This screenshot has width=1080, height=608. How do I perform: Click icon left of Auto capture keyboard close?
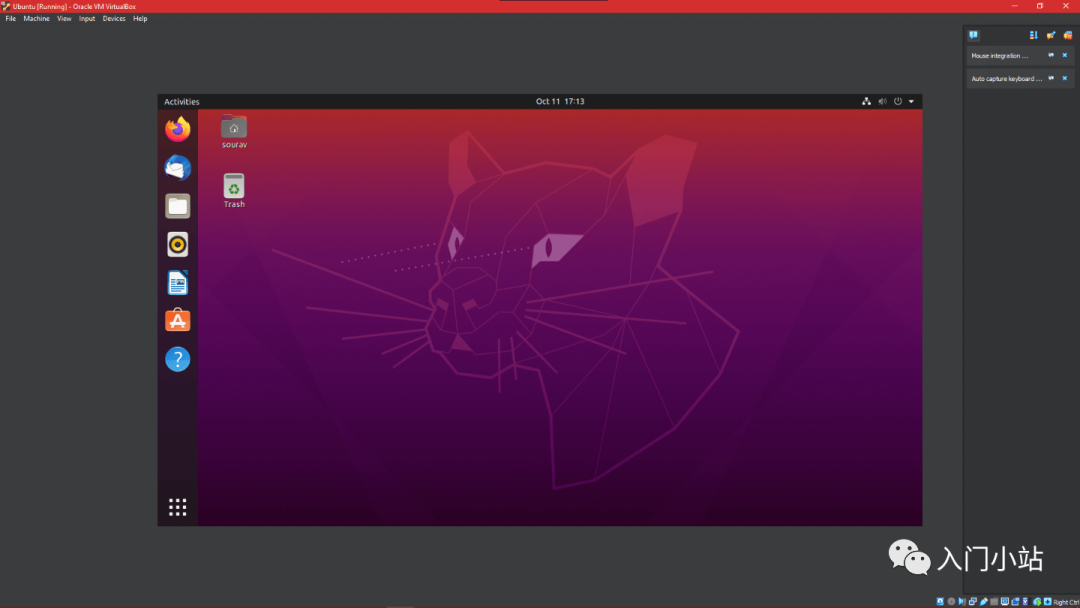(1051, 78)
